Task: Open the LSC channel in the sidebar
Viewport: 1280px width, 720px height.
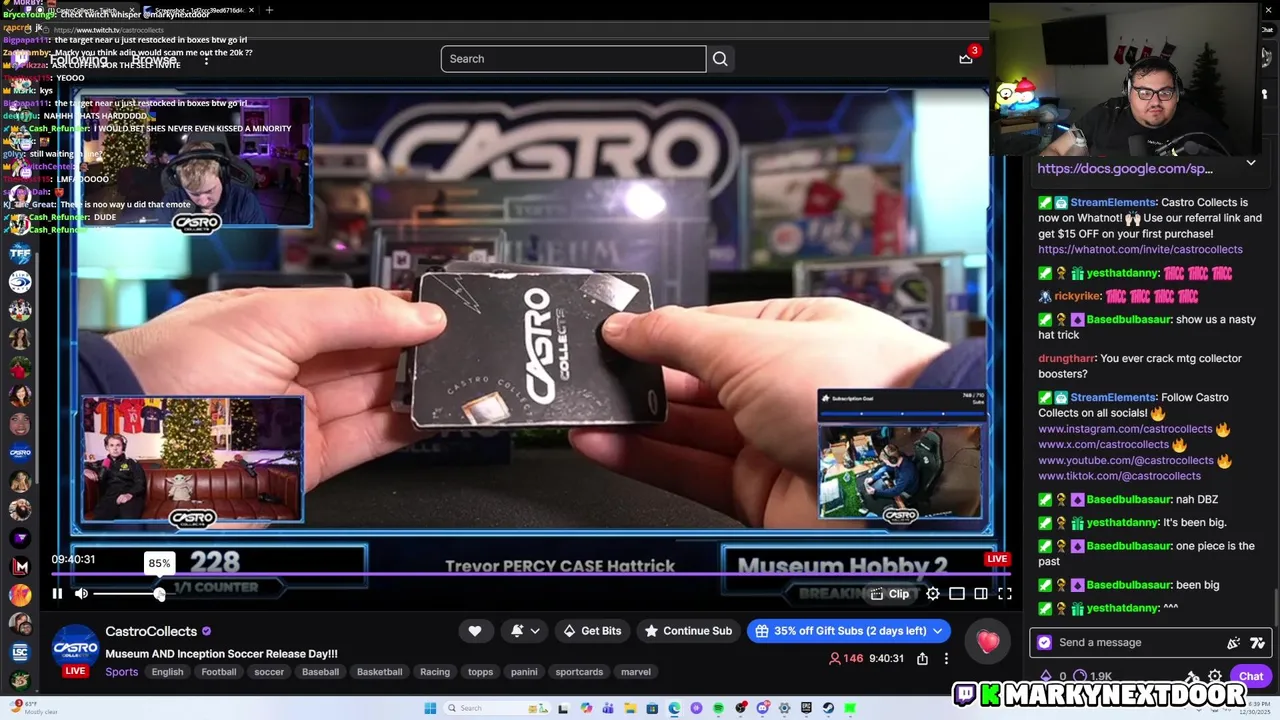Action: click(20, 652)
